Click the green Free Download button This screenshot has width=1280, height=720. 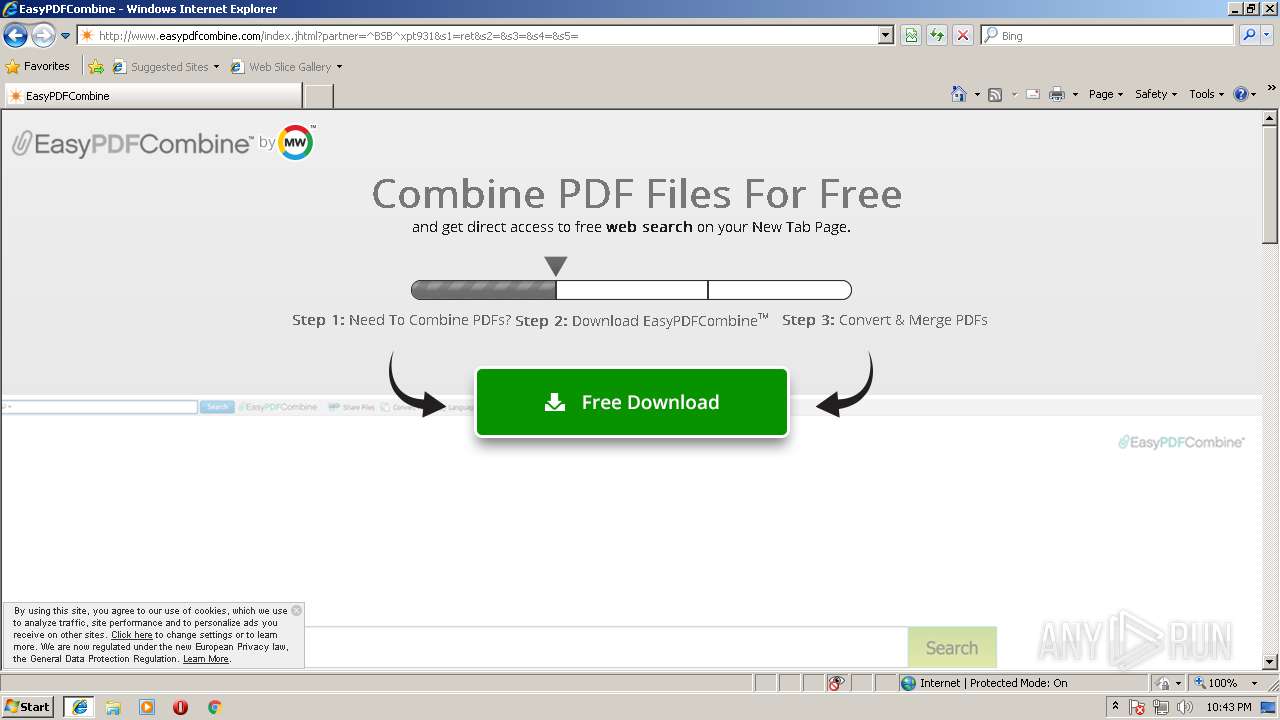click(632, 402)
